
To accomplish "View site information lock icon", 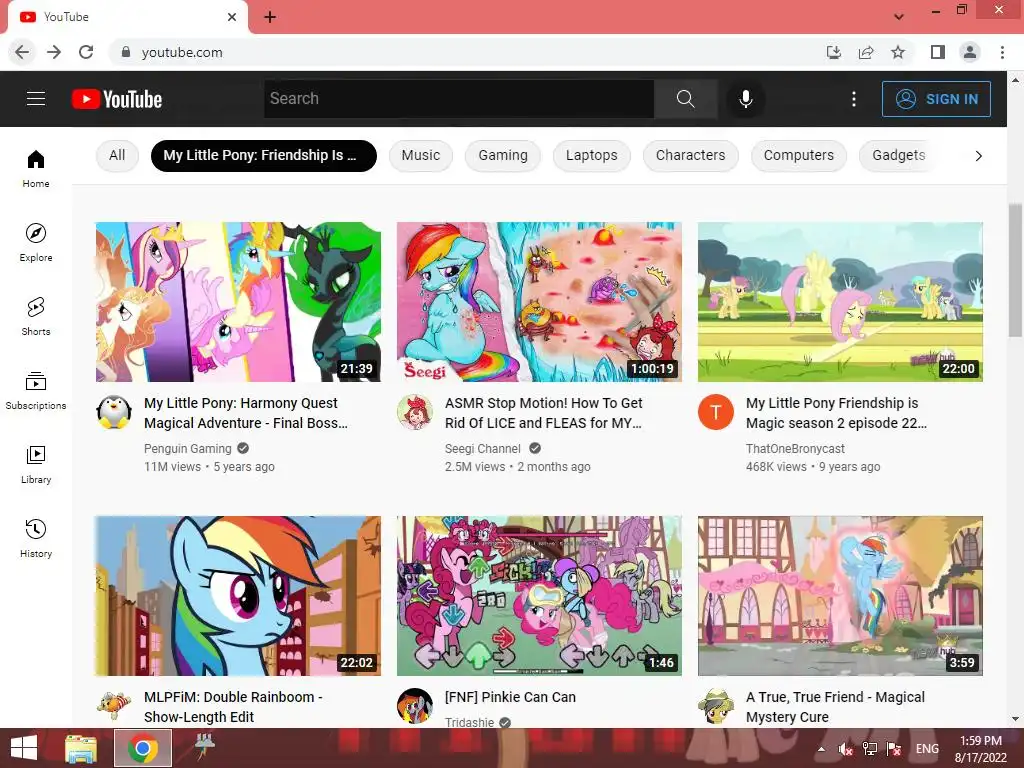I will 126,52.
